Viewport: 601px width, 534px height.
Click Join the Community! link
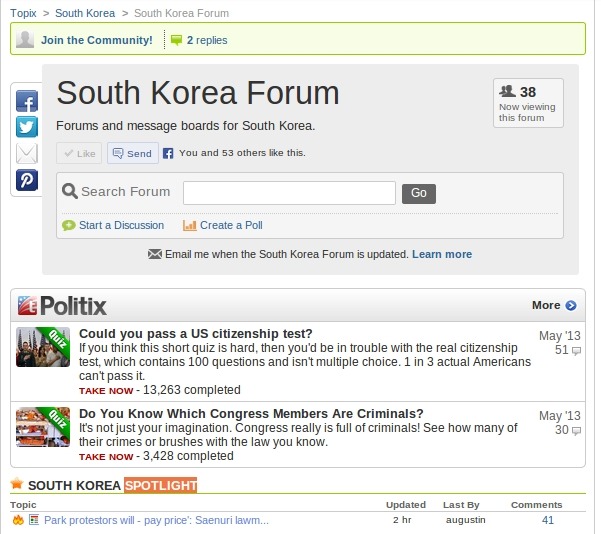click(97, 40)
